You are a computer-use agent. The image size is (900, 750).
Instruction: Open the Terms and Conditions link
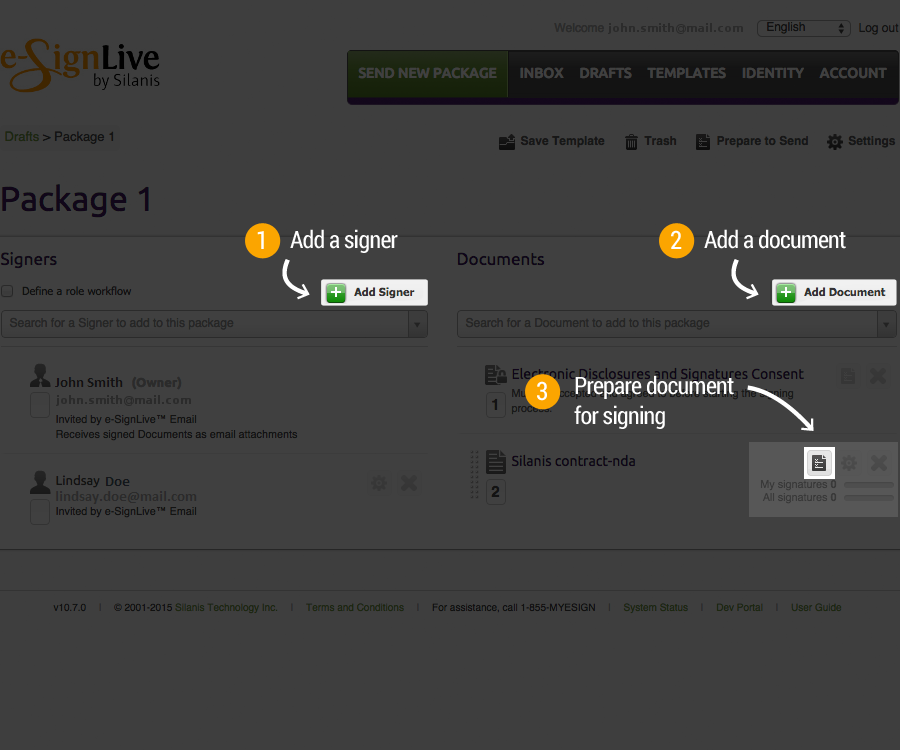pyautogui.click(x=354, y=607)
